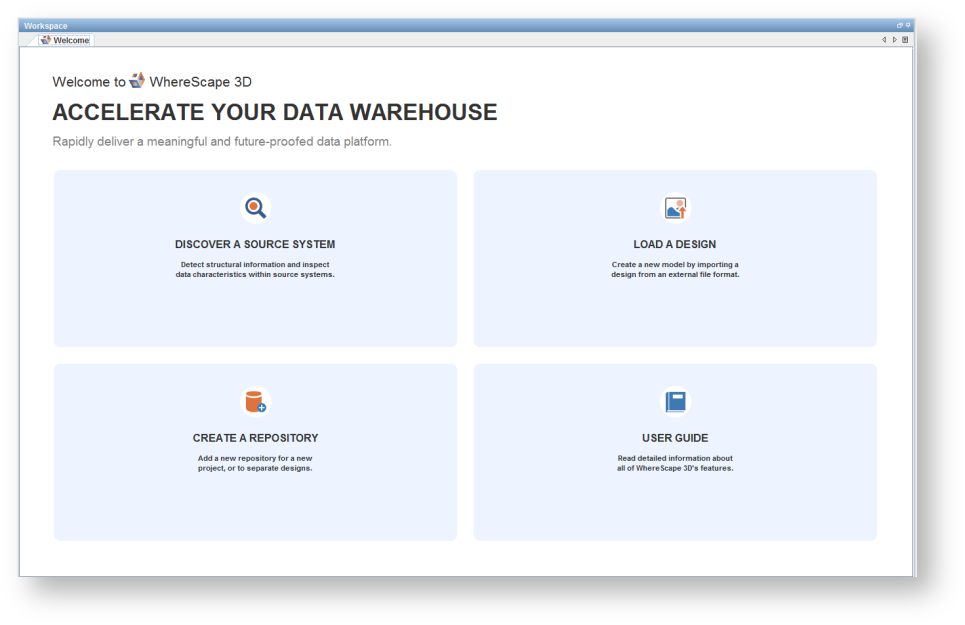Open the tab list button
Viewport: 965px width, 625px height.
[x=905, y=40]
